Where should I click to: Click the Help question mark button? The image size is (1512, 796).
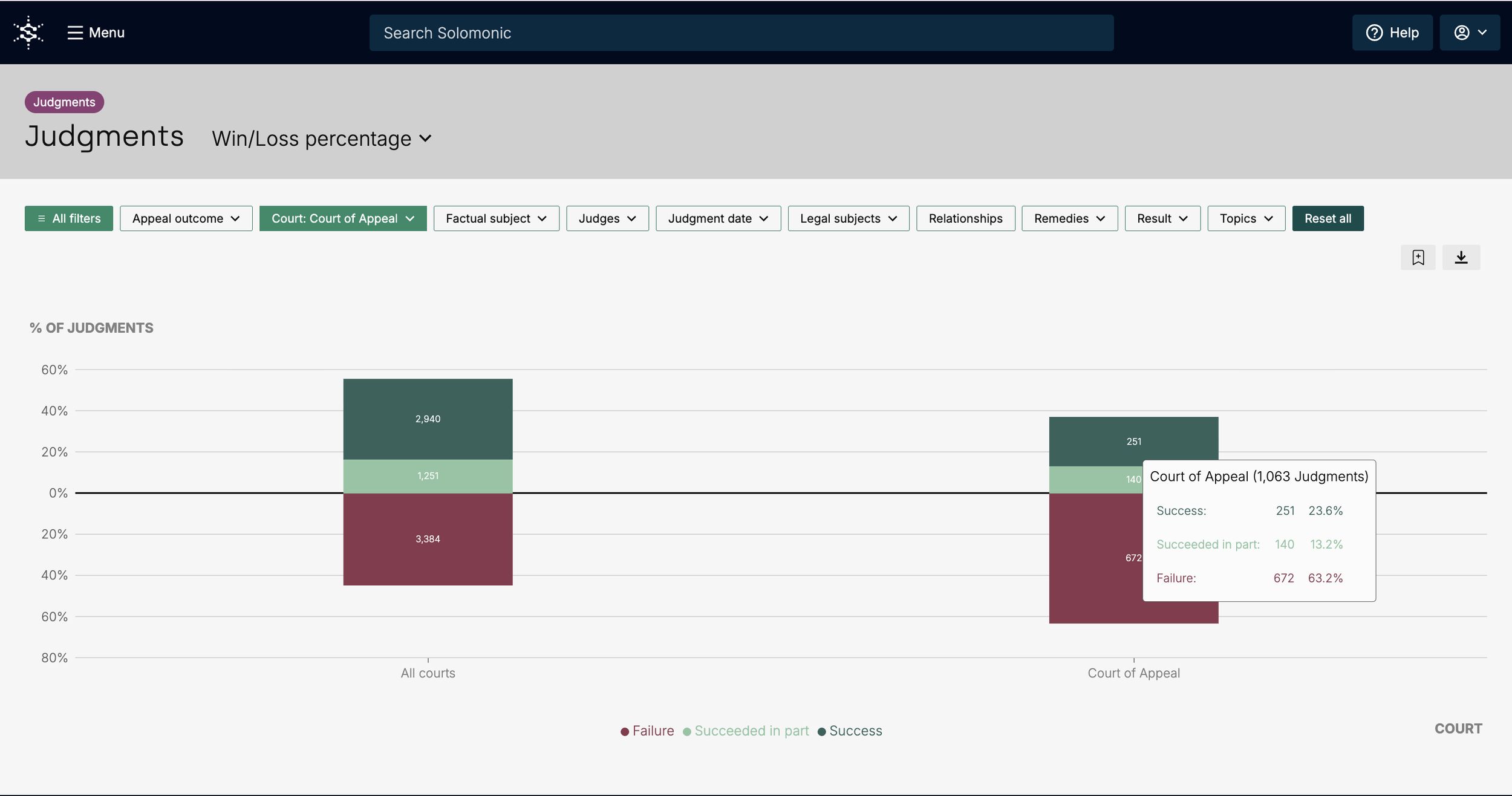[x=1392, y=33]
